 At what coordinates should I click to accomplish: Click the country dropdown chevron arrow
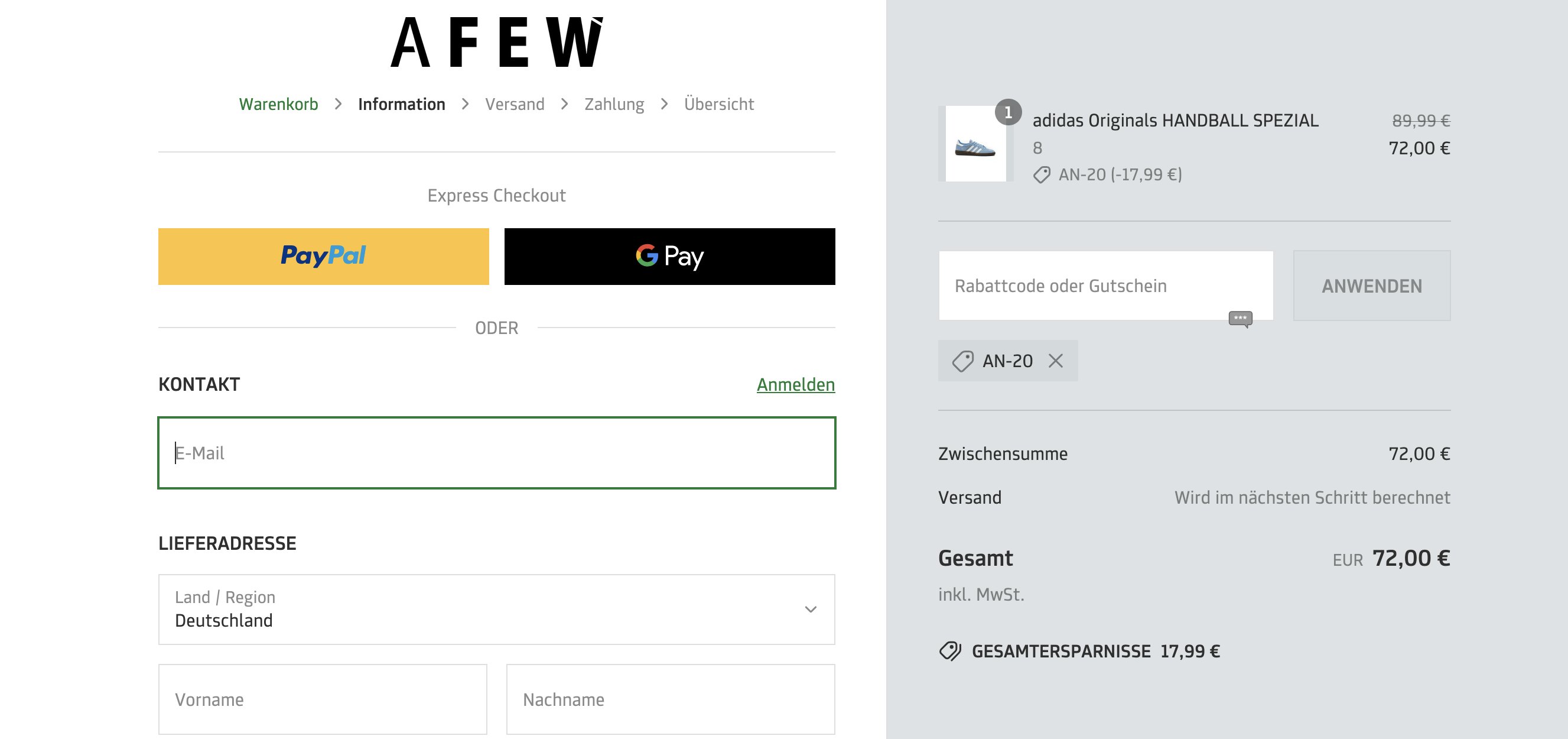pos(810,610)
